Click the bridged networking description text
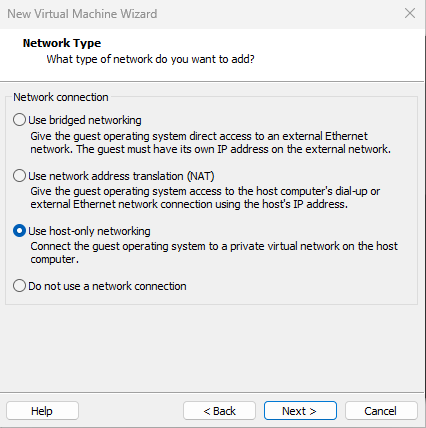The height and width of the screenshot is (428, 426). [x=210, y=143]
